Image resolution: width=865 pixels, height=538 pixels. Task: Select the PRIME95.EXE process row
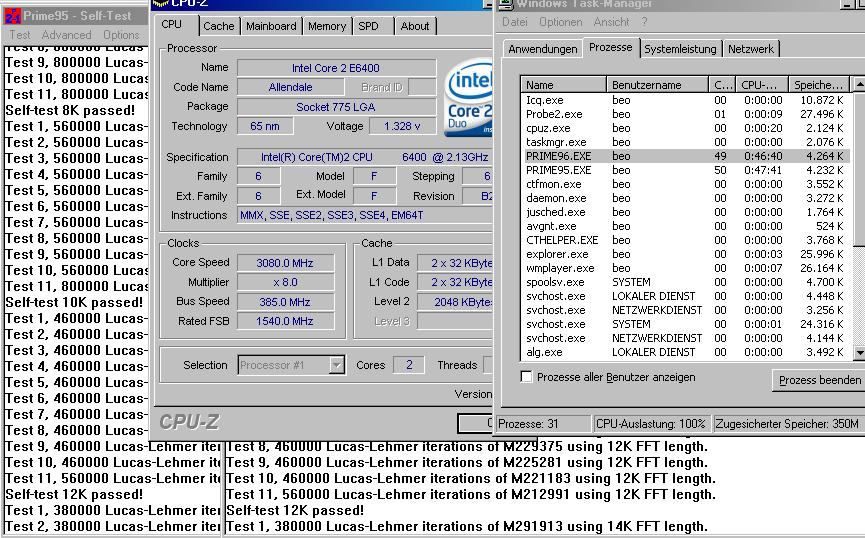click(685, 170)
